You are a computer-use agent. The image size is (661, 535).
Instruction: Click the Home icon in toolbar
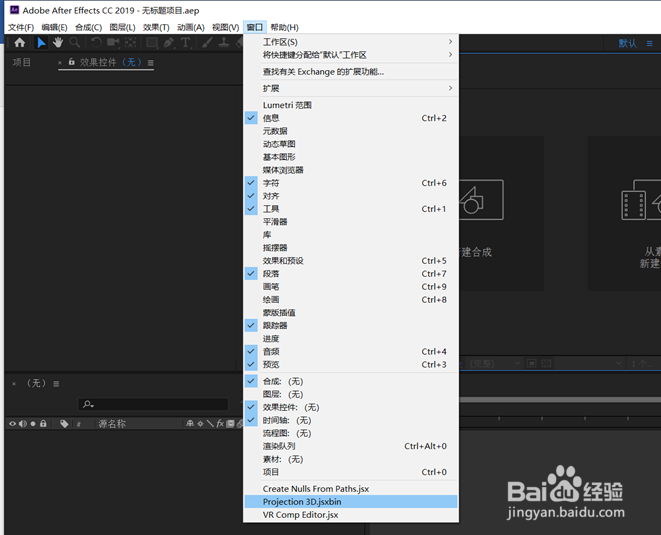(19, 43)
